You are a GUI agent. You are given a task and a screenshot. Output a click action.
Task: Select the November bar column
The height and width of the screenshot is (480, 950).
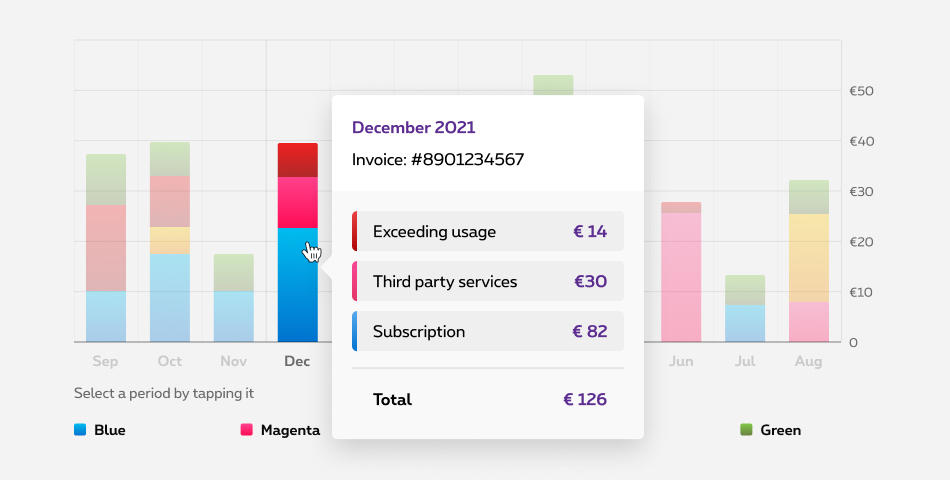[x=233, y=299]
